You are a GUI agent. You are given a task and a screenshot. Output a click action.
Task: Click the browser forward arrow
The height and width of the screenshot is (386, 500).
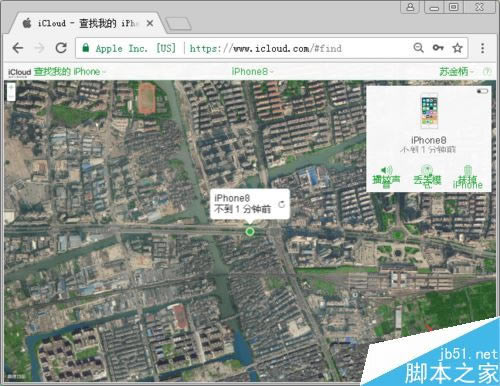(39, 48)
